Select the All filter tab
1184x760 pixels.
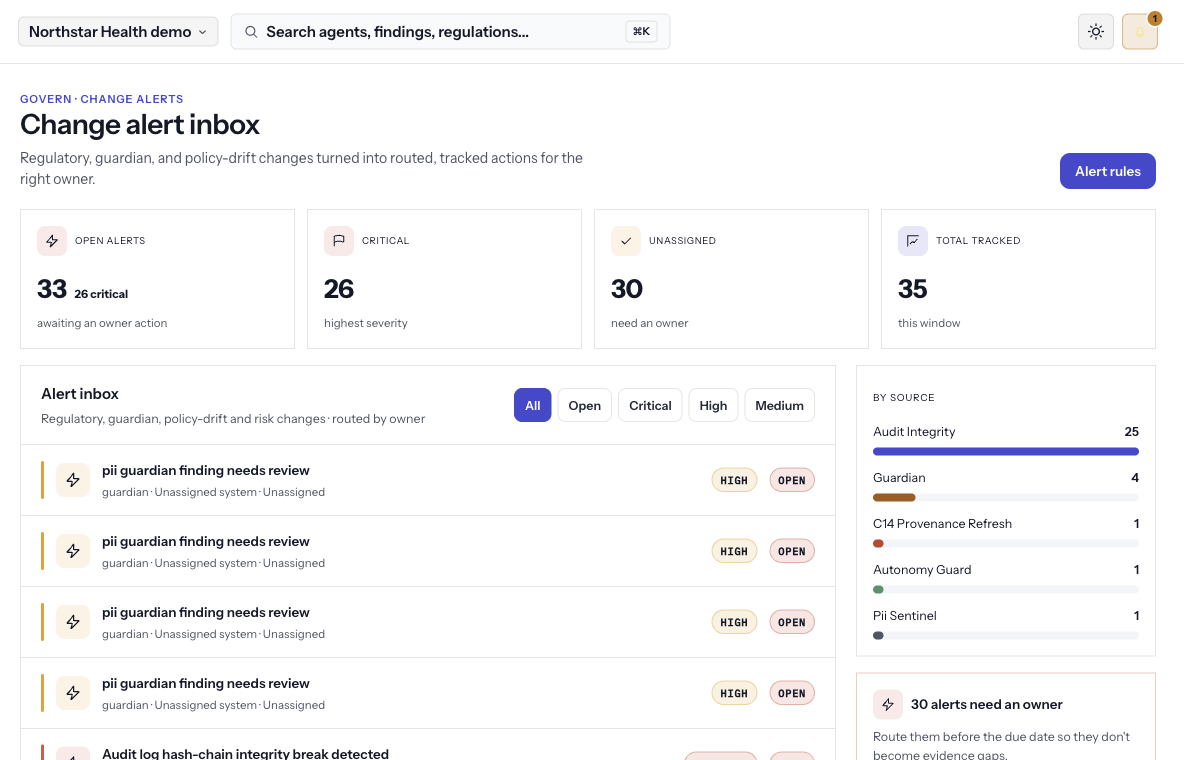tap(532, 406)
